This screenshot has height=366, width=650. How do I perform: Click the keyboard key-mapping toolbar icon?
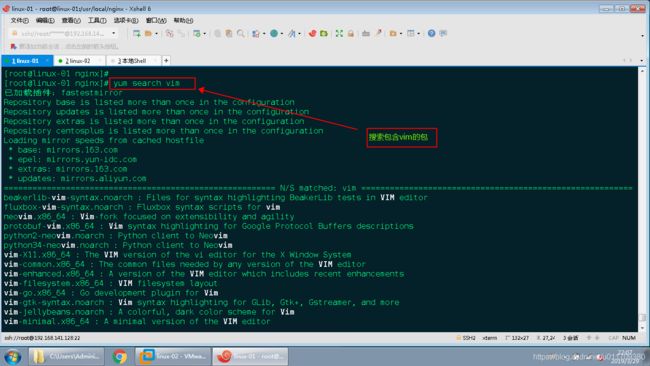point(366,33)
